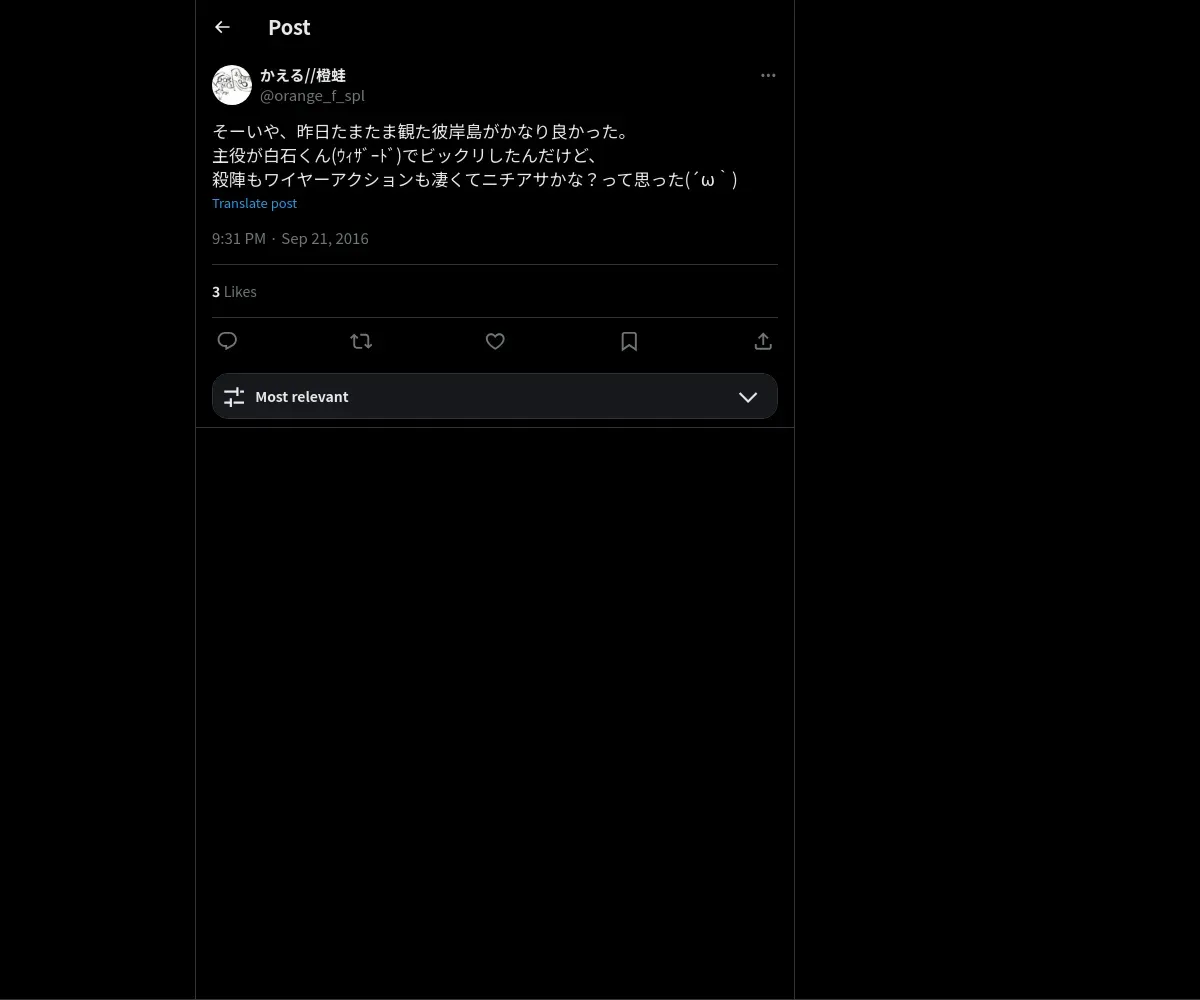Expand the chevron on the Most relevant bar

pos(748,397)
